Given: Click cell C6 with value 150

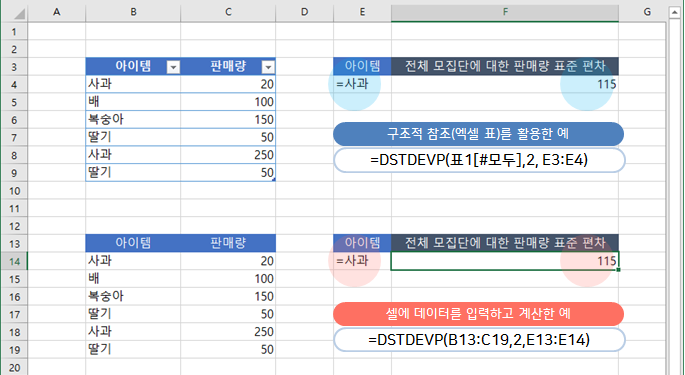Looking at the screenshot, I should pos(228,120).
